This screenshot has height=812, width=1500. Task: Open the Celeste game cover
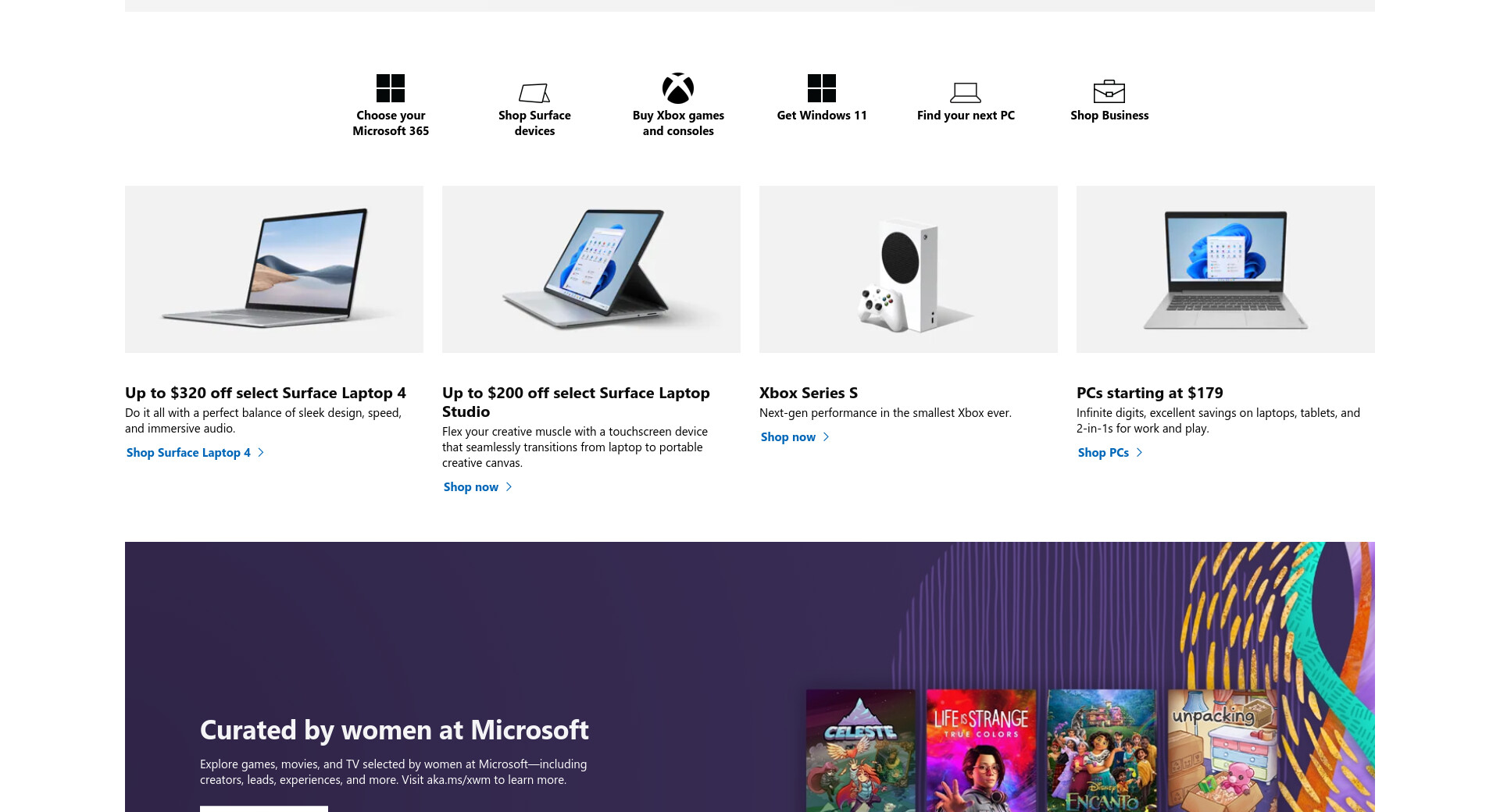[861, 750]
